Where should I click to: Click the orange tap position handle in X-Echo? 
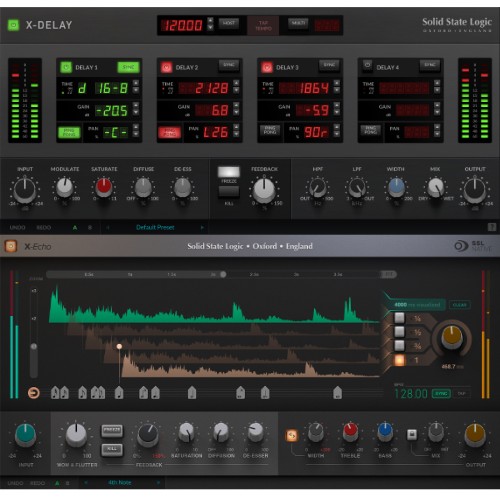[119, 347]
